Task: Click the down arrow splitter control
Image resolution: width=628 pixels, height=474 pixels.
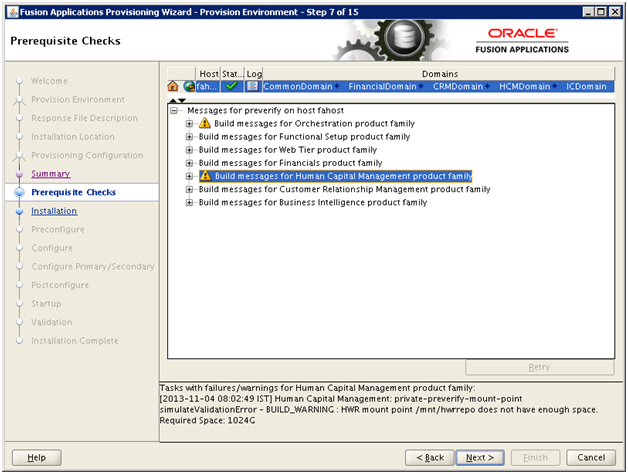Action: point(182,100)
